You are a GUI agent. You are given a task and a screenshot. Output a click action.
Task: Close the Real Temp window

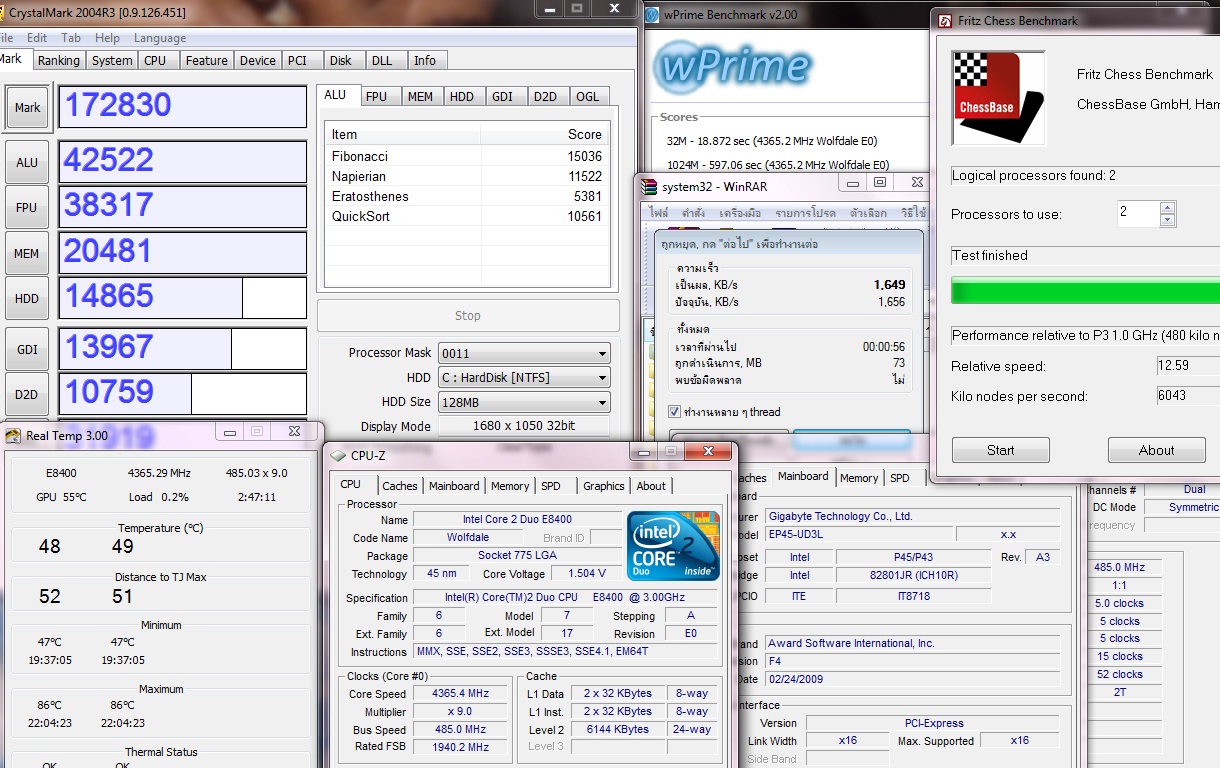click(x=294, y=431)
